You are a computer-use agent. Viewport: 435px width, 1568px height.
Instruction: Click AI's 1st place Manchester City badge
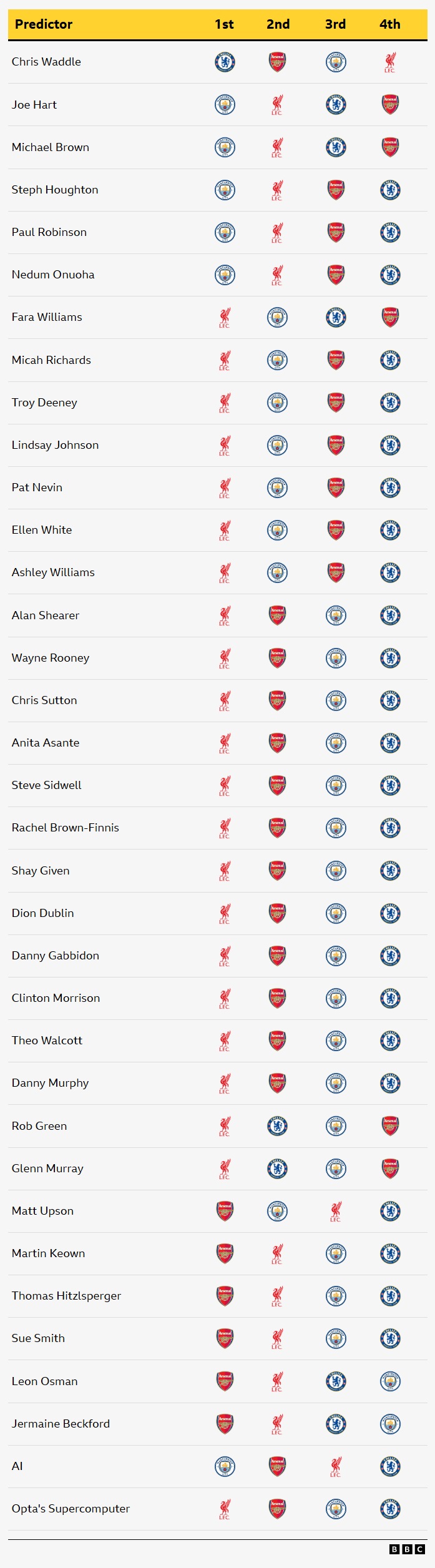coord(225,1466)
